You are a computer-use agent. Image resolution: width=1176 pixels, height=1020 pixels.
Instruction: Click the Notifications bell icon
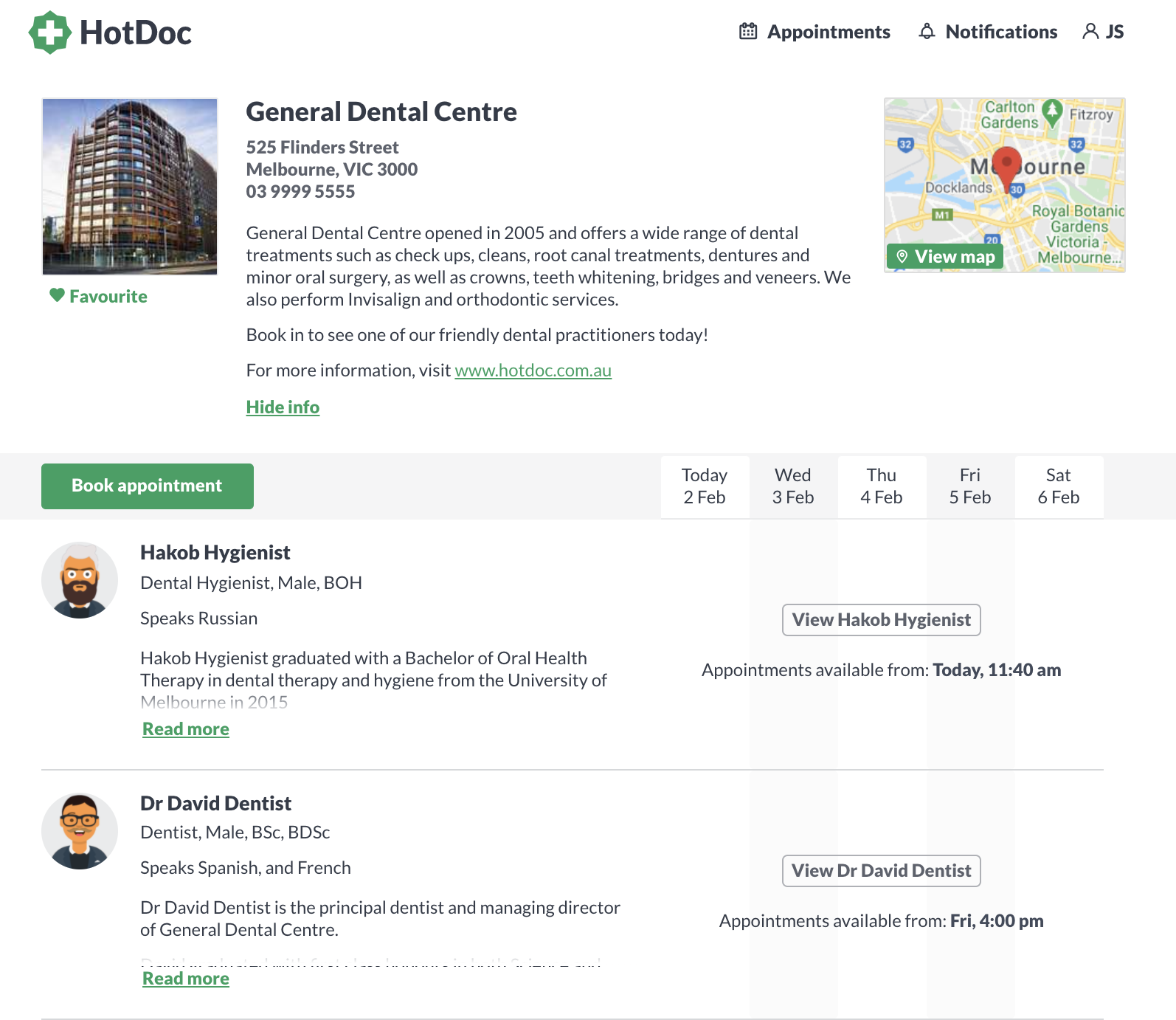pyautogui.click(x=927, y=32)
